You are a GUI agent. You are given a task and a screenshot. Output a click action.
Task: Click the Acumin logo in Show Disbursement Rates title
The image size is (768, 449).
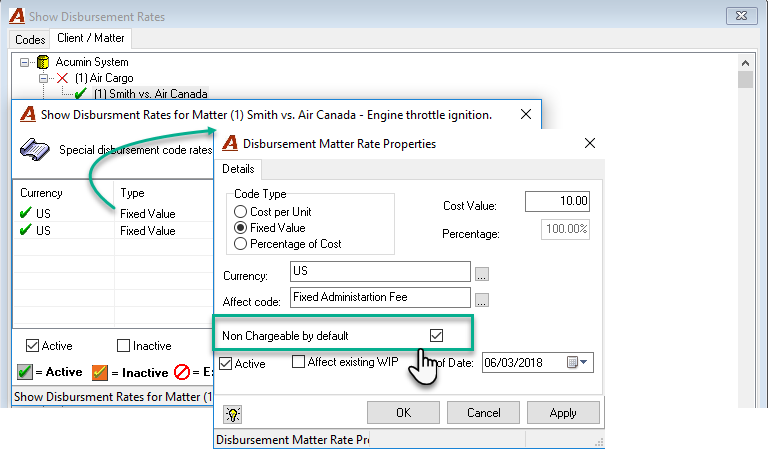pos(17,16)
